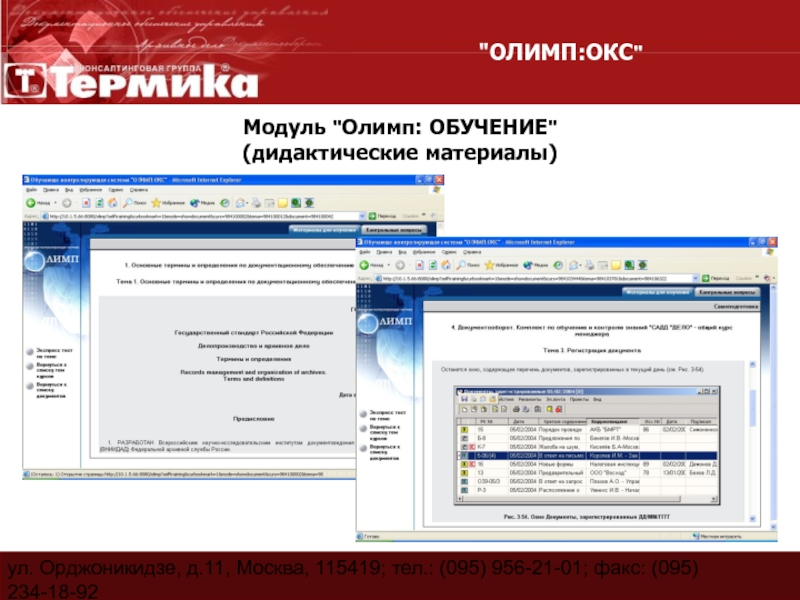
Task: Click the Stop icon in the back browser window
Action: click(x=86, y=203)
